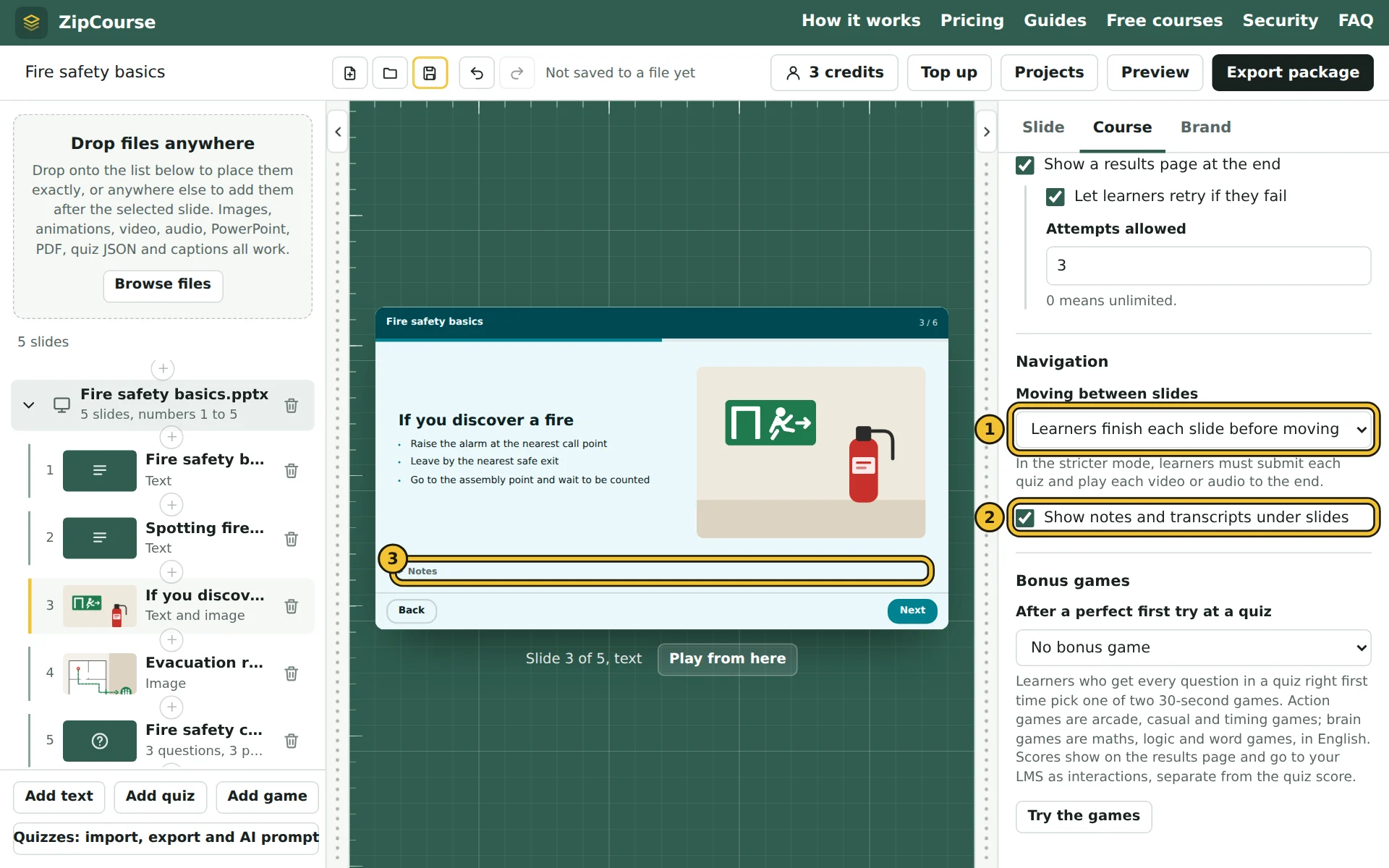
Task: Open the 3 credits account button
Action: (x=834, y=72)
